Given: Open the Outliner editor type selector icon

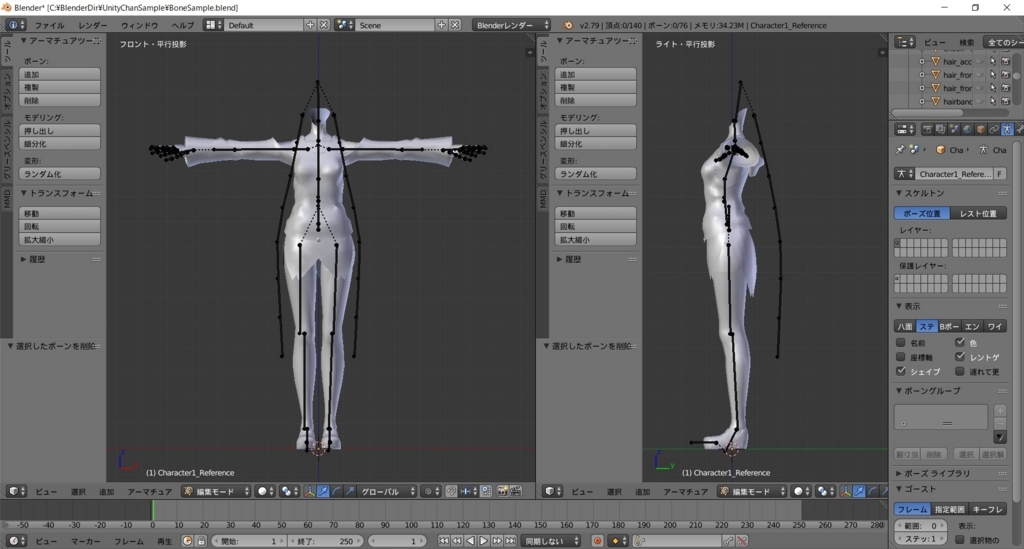Looking at the screenshot, I should click(x=904, y=42).
